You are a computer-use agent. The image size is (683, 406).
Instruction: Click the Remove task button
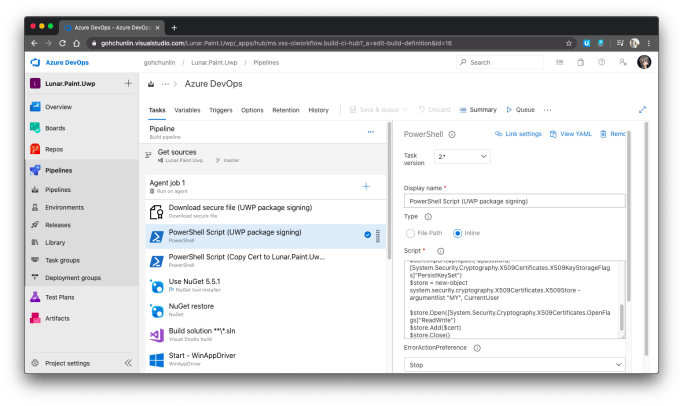tap(612, 134)
